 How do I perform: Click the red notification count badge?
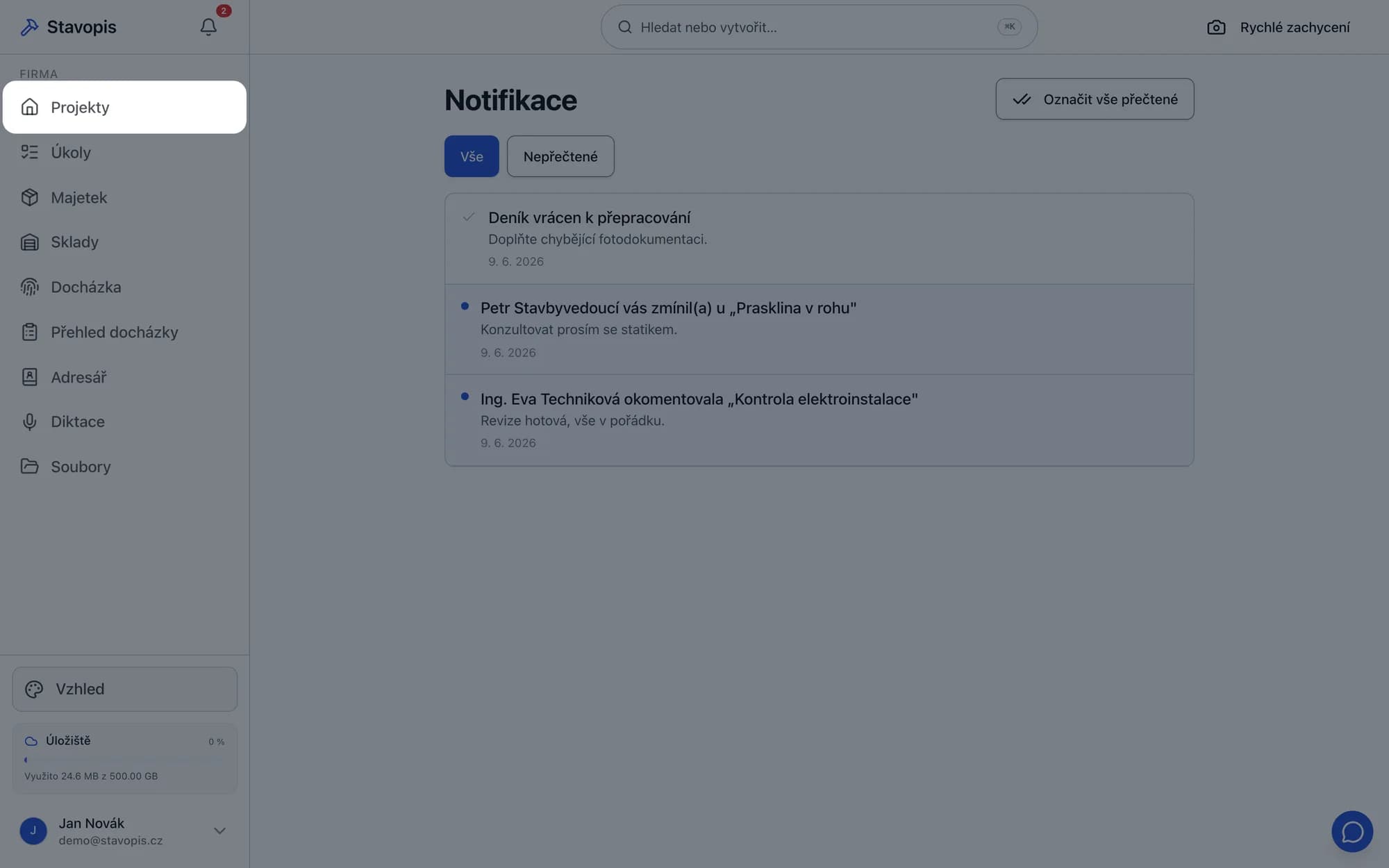tap(223, 10)
